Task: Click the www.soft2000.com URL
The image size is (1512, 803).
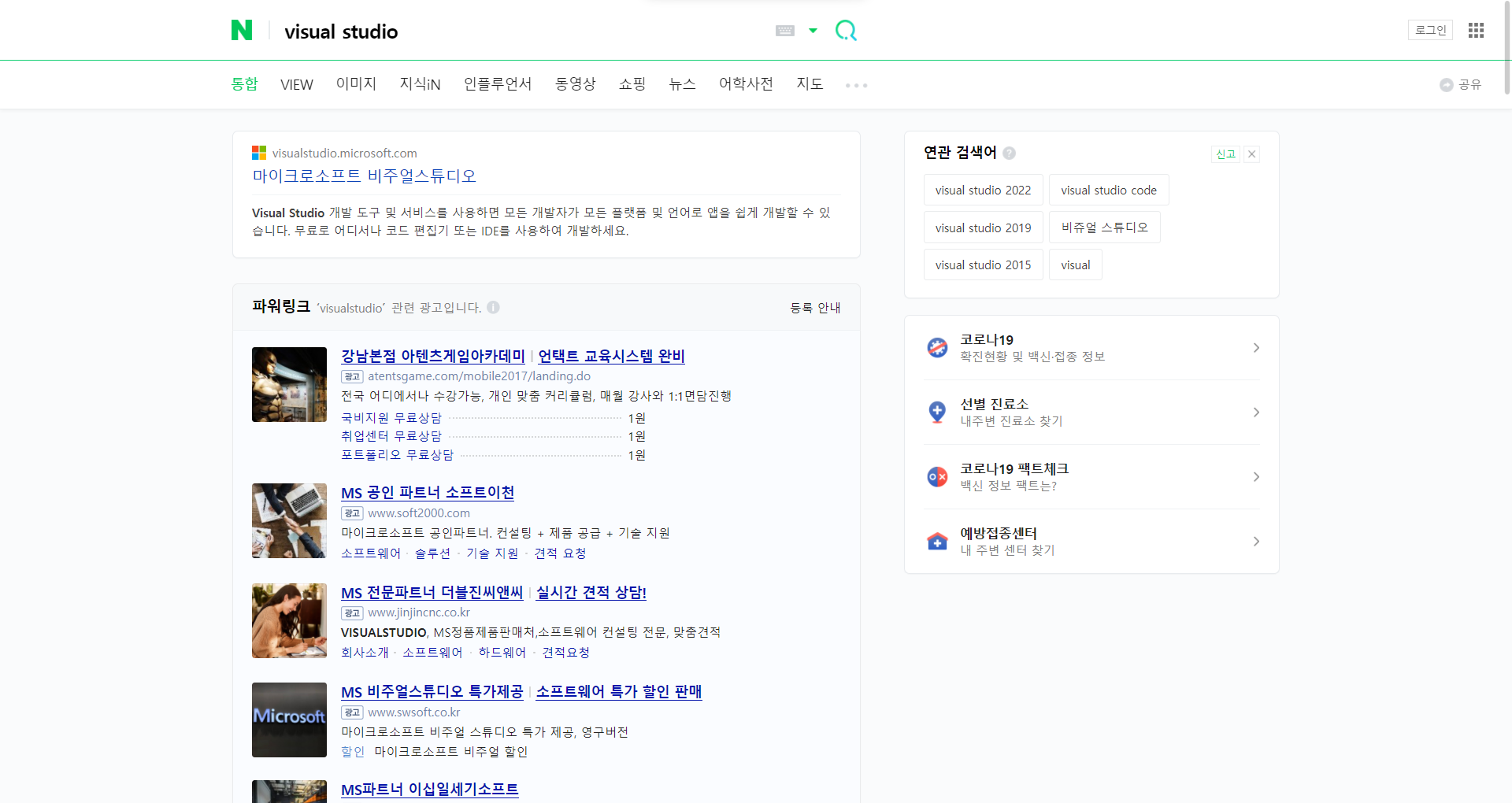Action: [419, 513]
